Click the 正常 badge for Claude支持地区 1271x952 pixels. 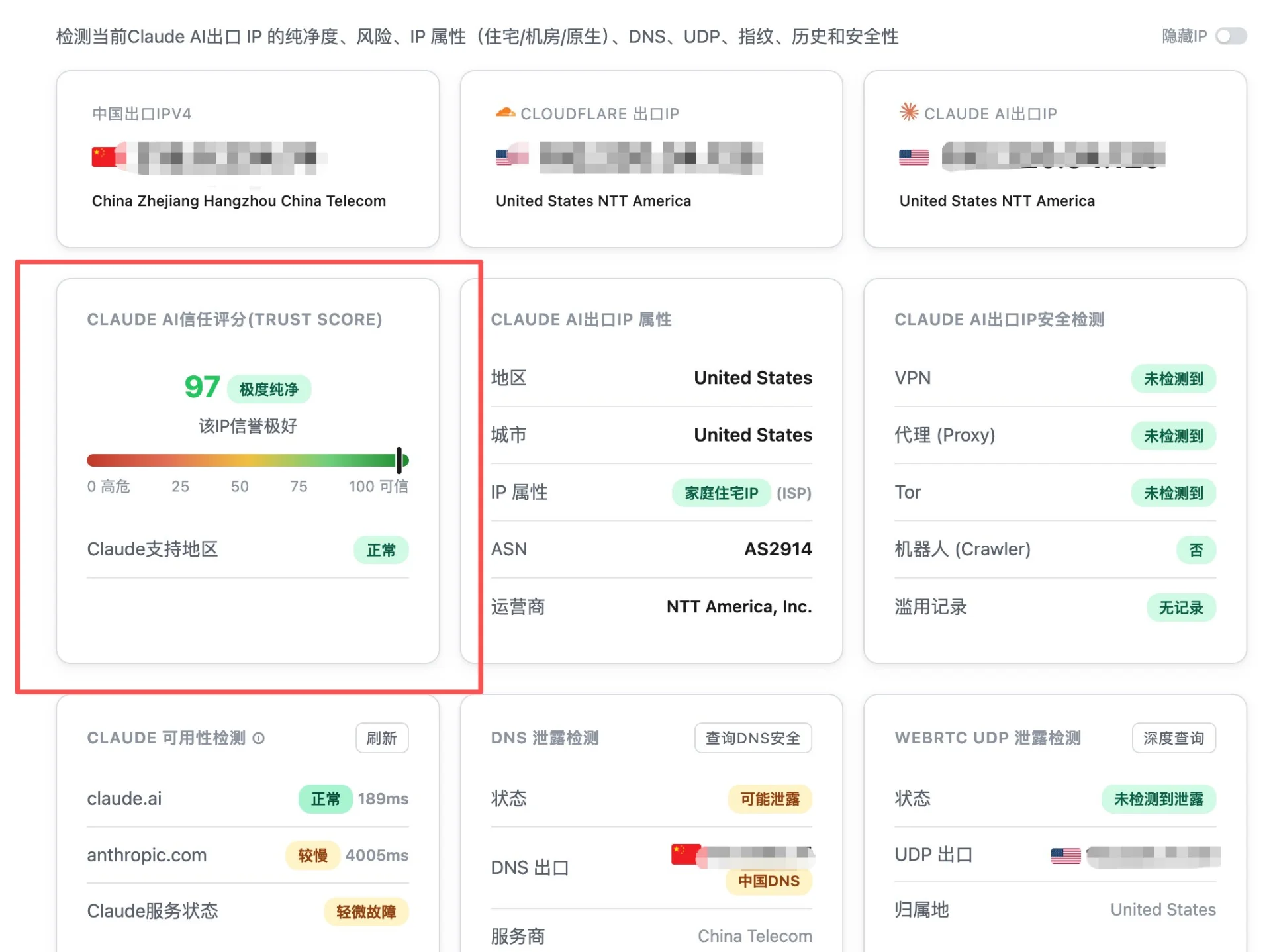point(381,549)
